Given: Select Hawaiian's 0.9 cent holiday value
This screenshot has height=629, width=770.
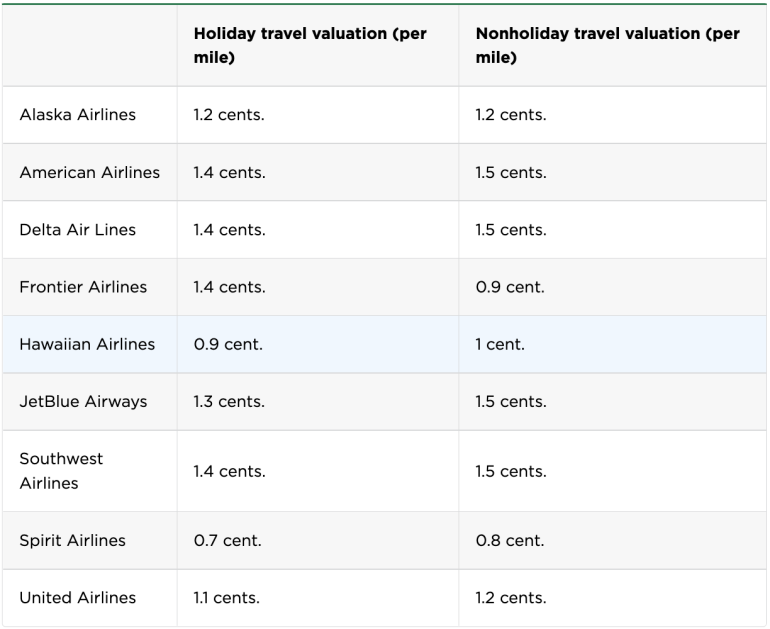Looking at the screenshot, I should [227, 344].
